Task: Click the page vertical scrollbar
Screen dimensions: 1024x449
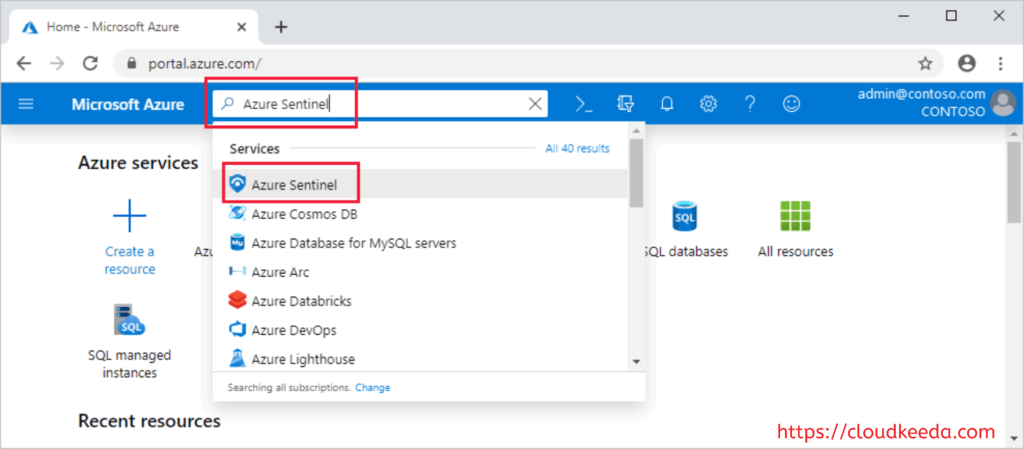Action: 1014,181
